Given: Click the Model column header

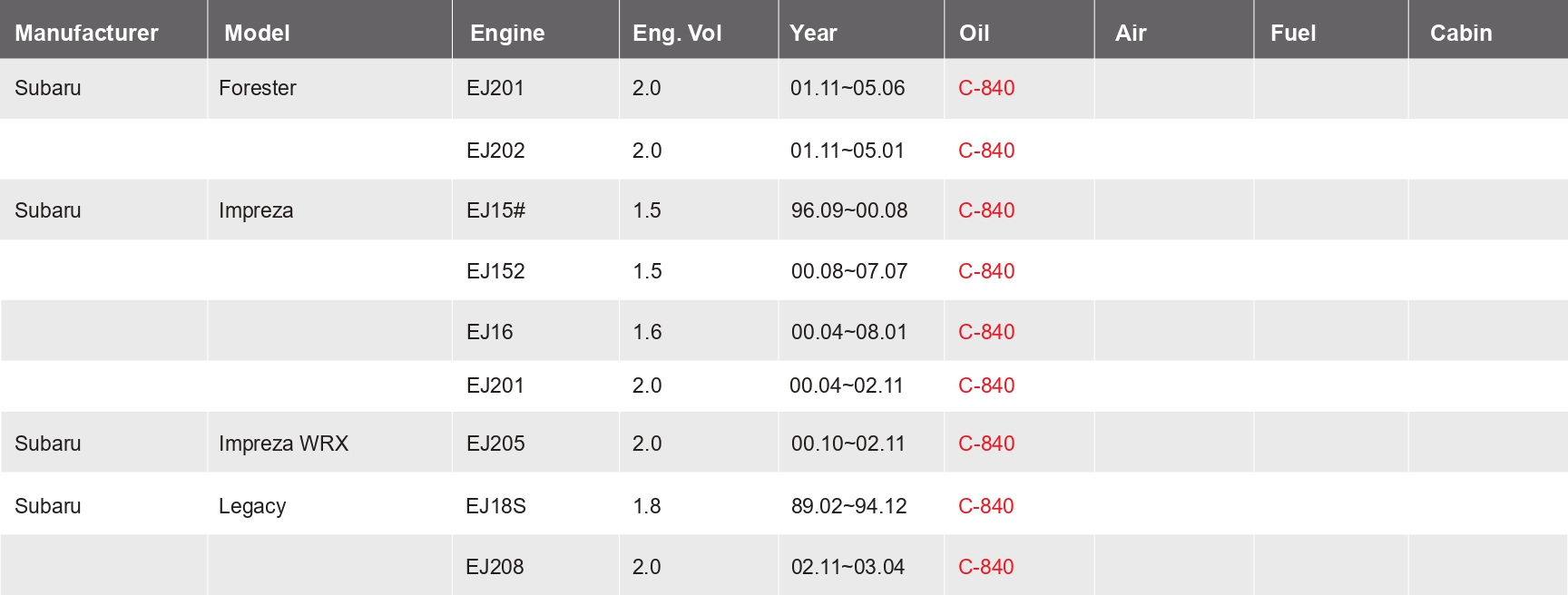Looking at the screenshot, I should pyautogui.click(x=257, y=33).
